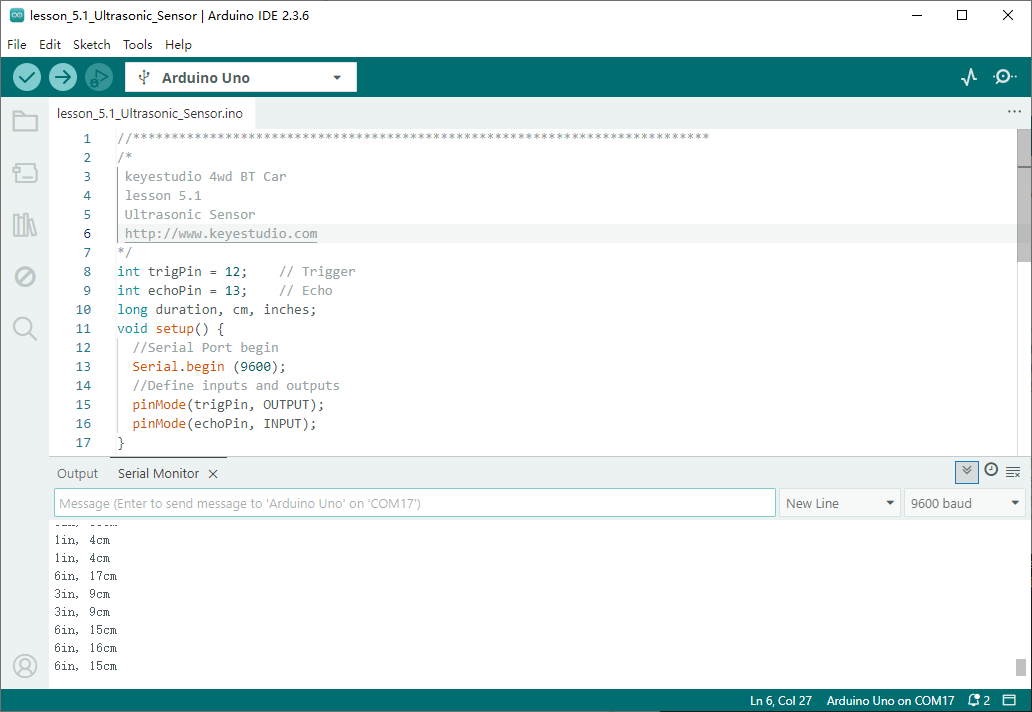Screen dimensions: 1032x712
Task: Click 'Serial.begin' on line 13
Action: [178, 367]
